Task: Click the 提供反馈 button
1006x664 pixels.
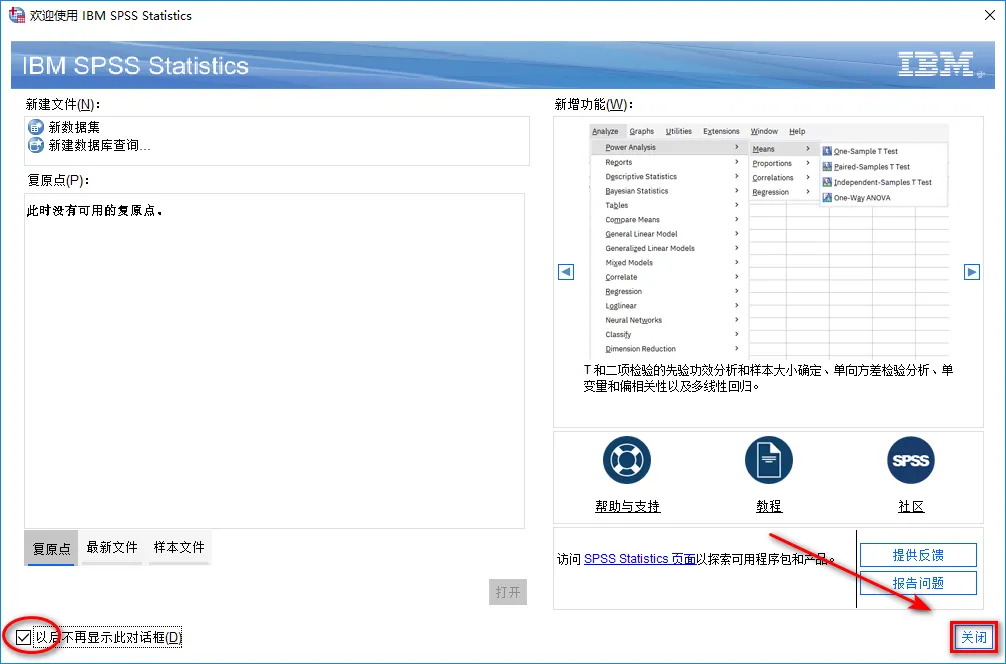Action: [918, 555]
